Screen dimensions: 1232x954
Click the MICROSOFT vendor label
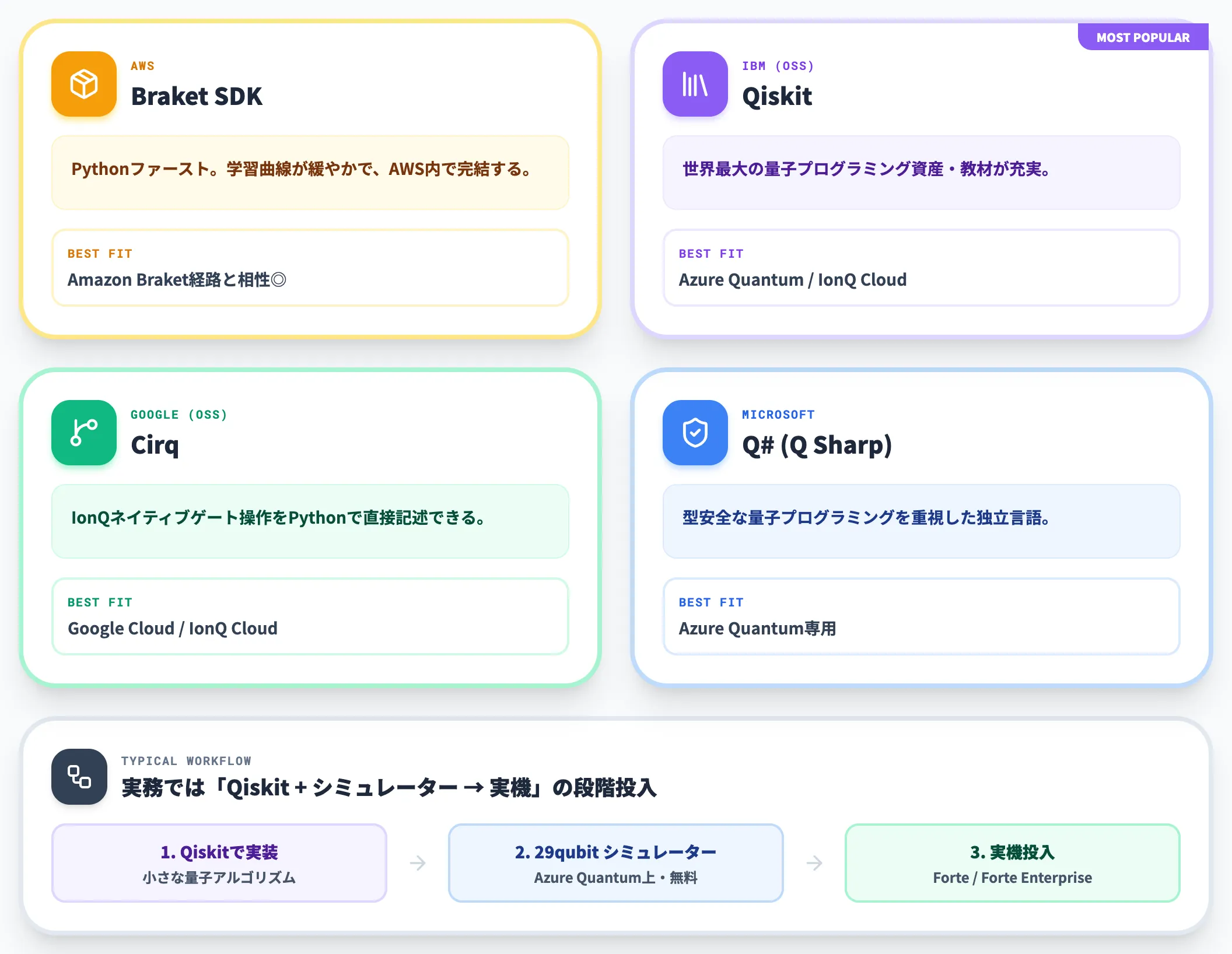(778, 415)
